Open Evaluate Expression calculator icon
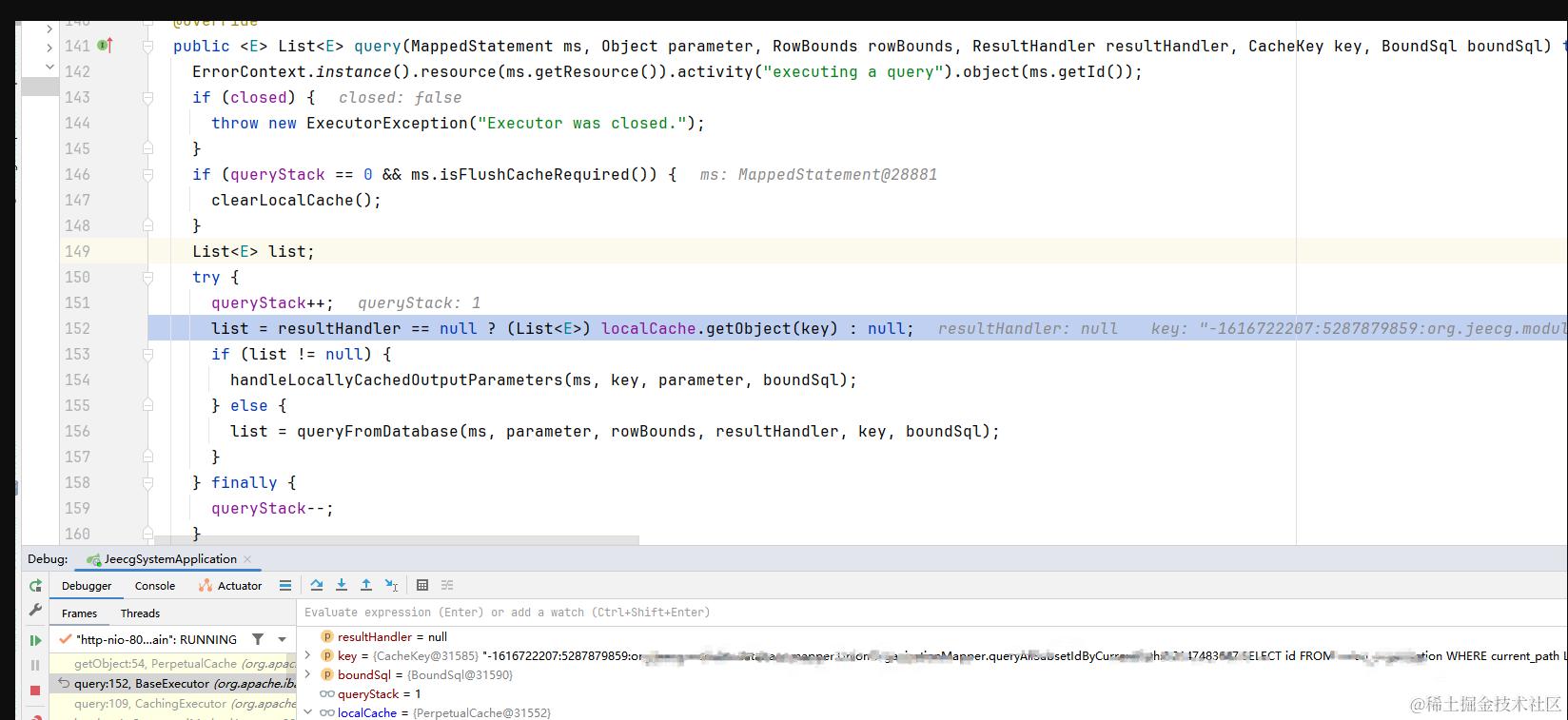 pos(422,585)
